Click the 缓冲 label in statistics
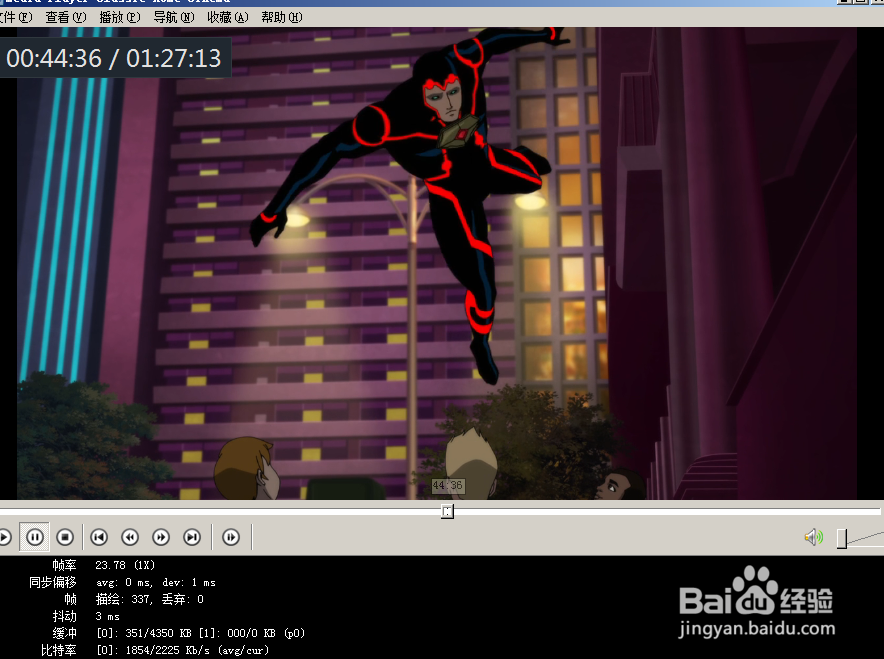884x659 pixels. (x=64, y=633)
